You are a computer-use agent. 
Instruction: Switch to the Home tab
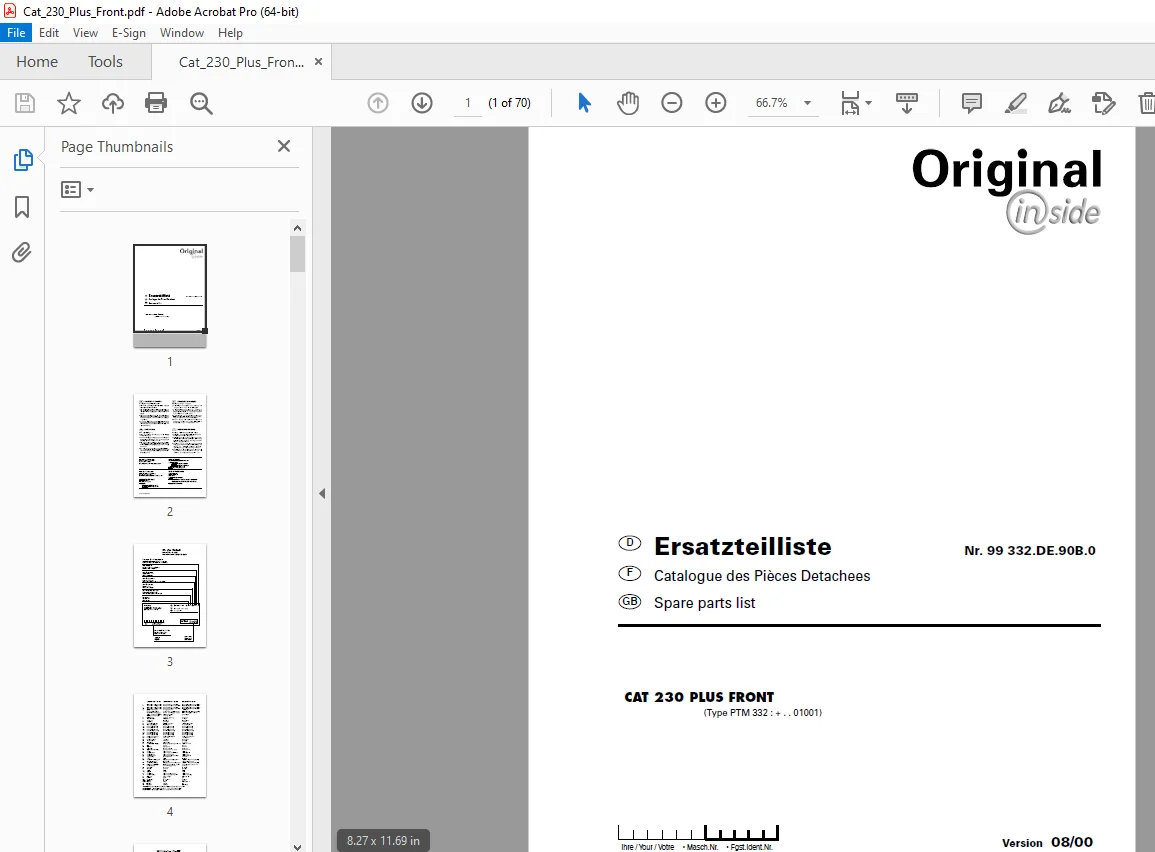(x=37, y=62)
